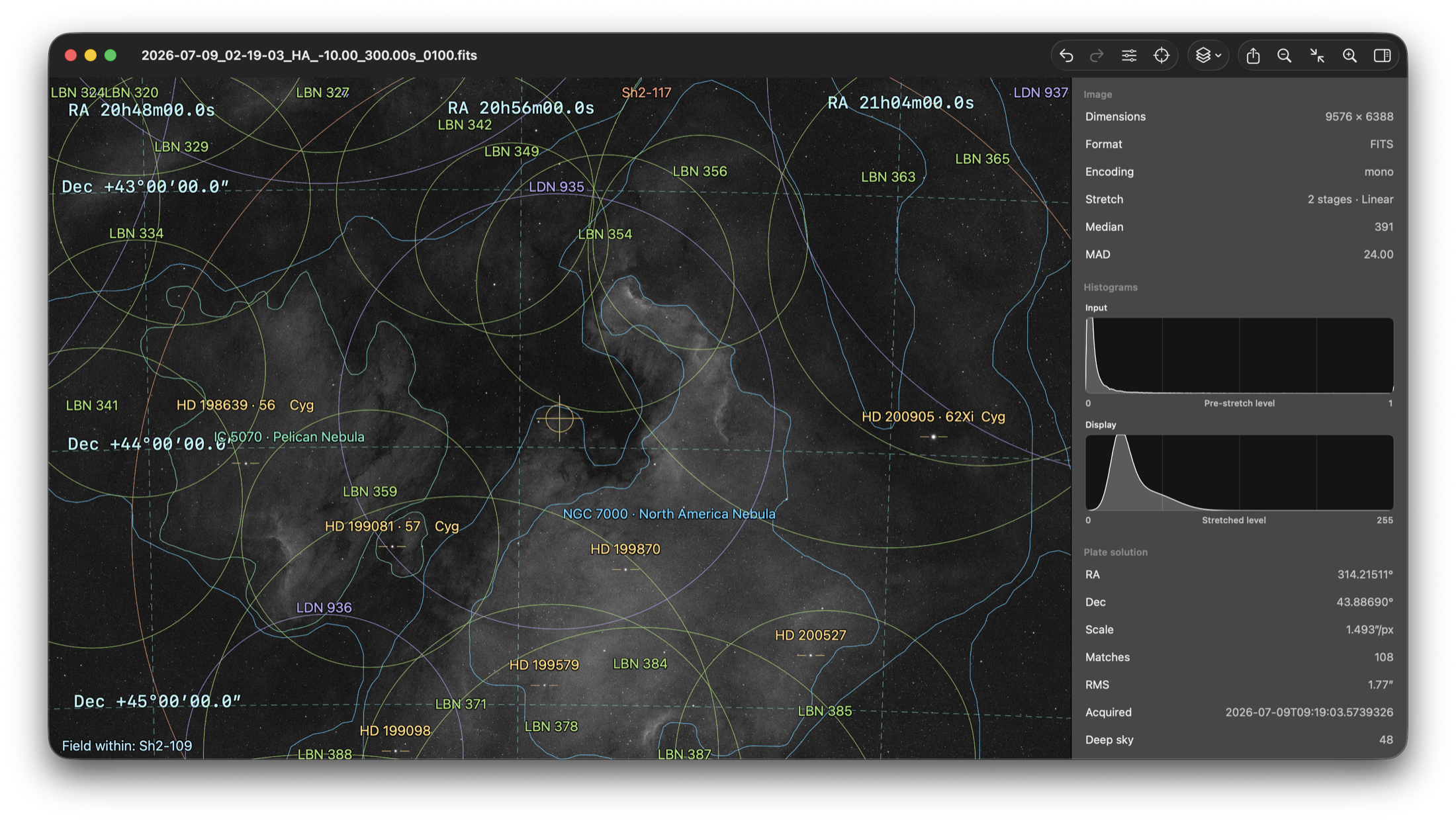The image size is (1456, 823).
Task: Click the 'HD 200905 · 62Xi Cyg' star label
Action: [x=933, y=417]
